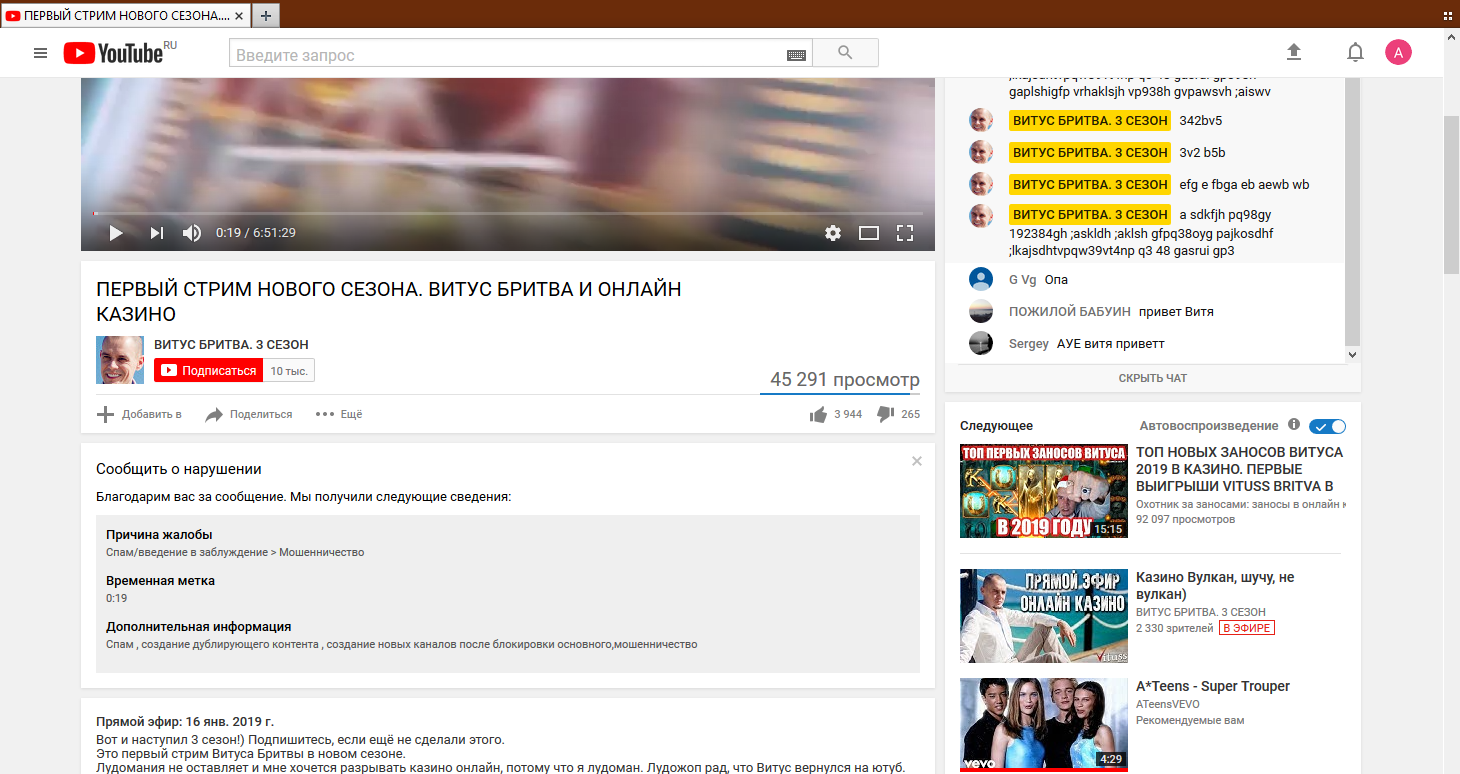Dislike the video with thumbs down
Image resolution: width=1460 pixels, height=774 pixels.
coord(885,414)
